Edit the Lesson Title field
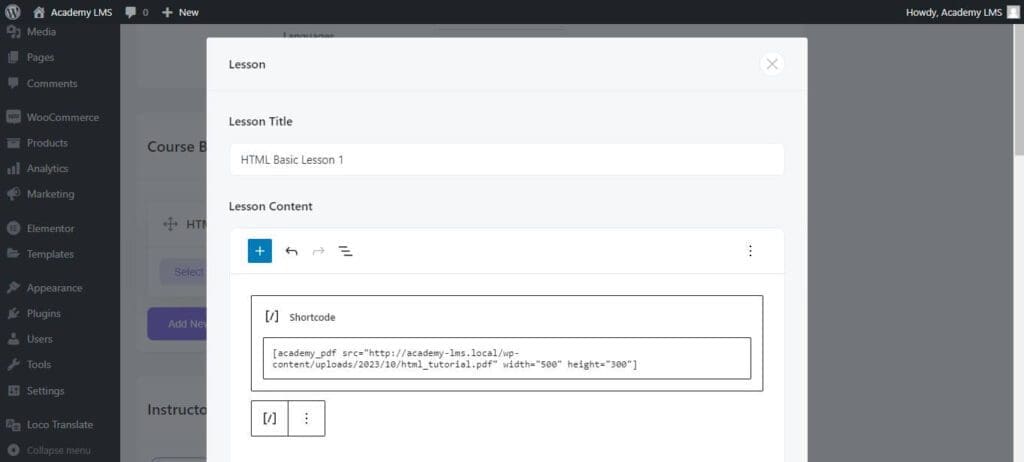Image resolution: width=1024 pixels, height=462 pixels. [x=507, y=159]
